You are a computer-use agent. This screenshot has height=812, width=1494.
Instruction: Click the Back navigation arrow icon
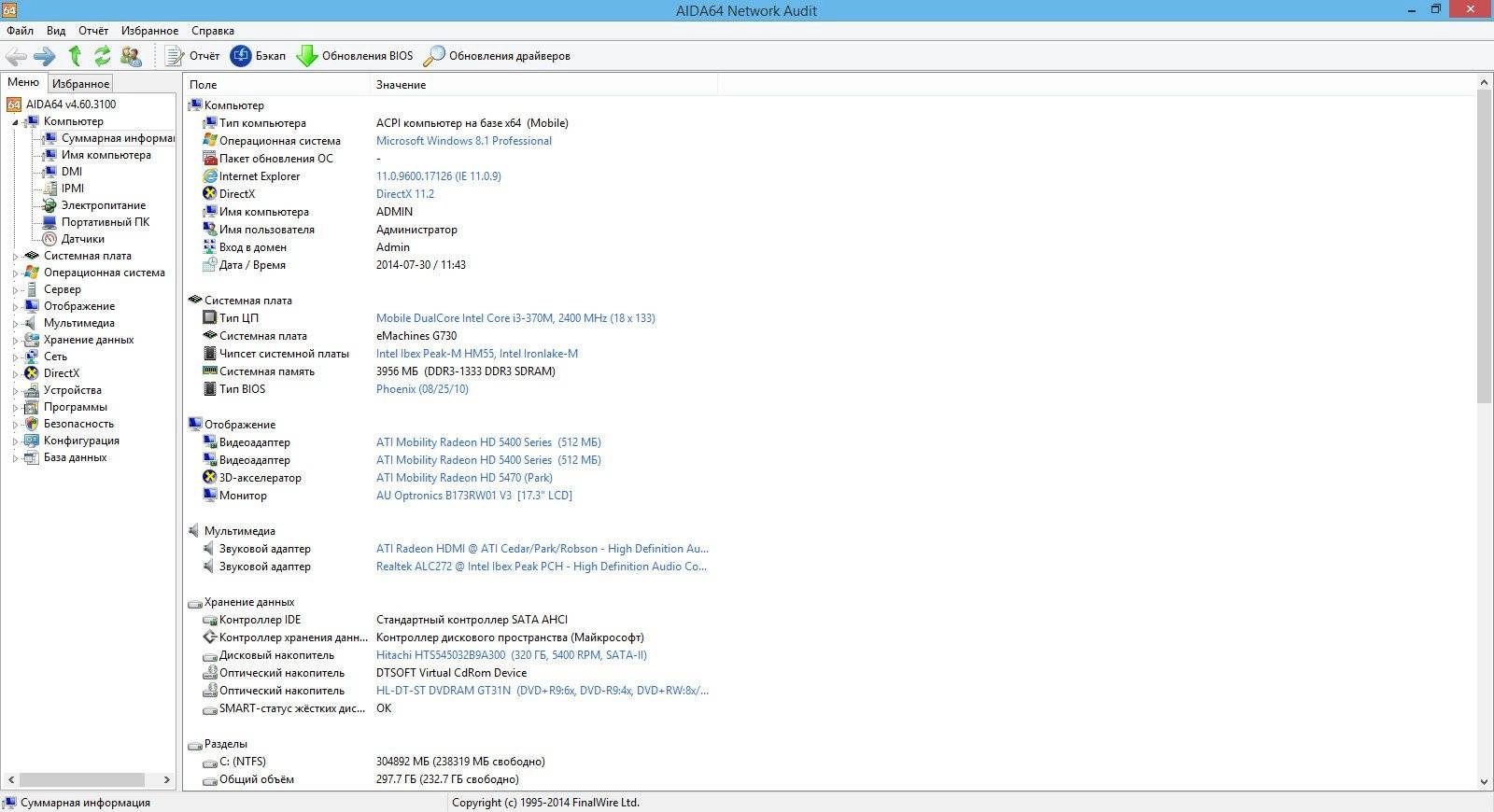(16, 56)
